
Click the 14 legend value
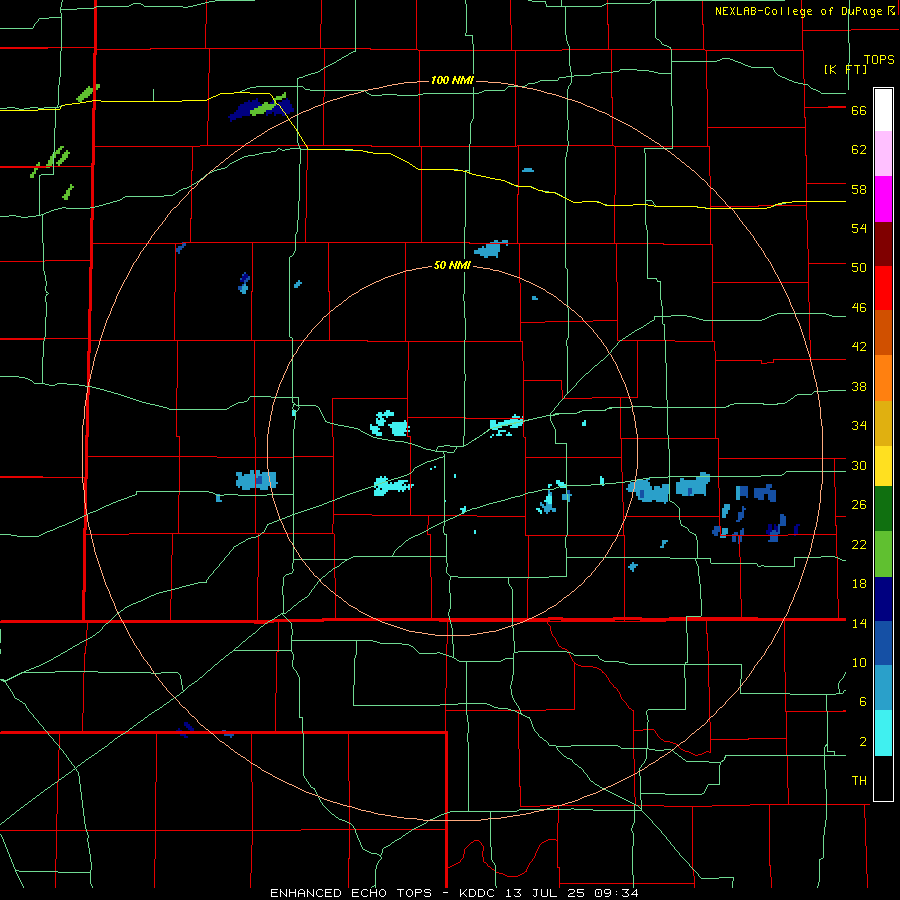click(x=859, y=623)
